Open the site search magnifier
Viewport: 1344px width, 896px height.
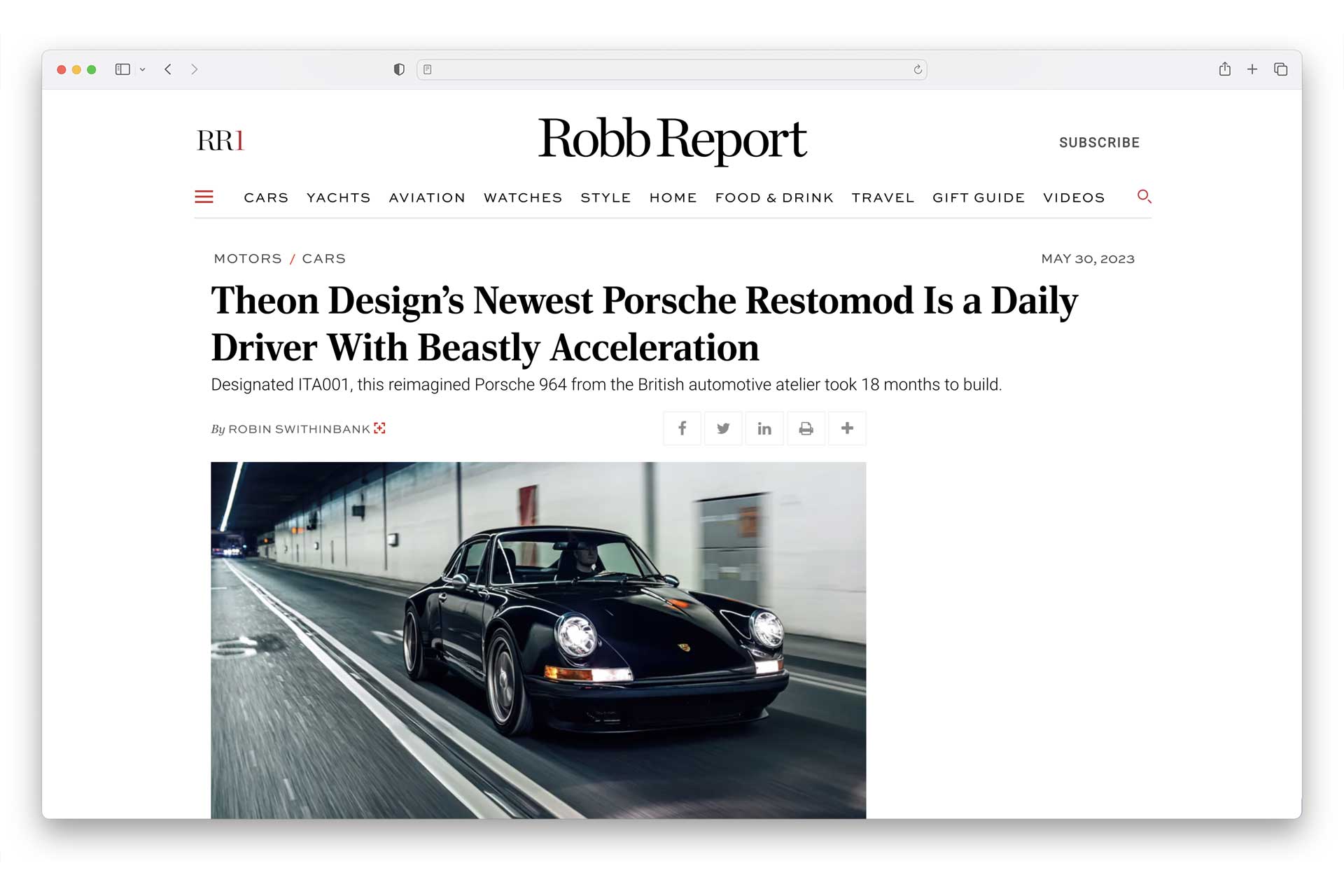pyautogui.click(x=1144, y=197)
